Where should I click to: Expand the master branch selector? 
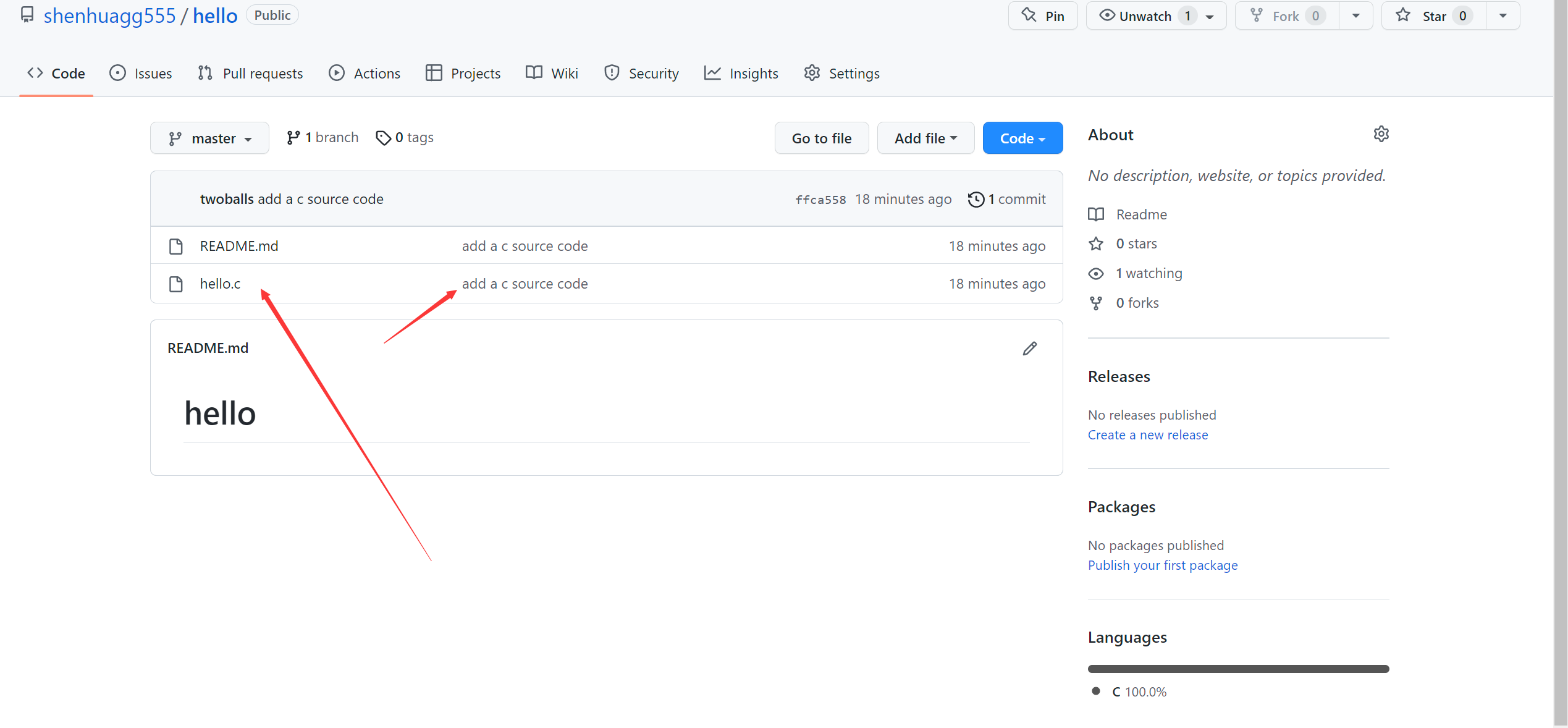point(209,138)
